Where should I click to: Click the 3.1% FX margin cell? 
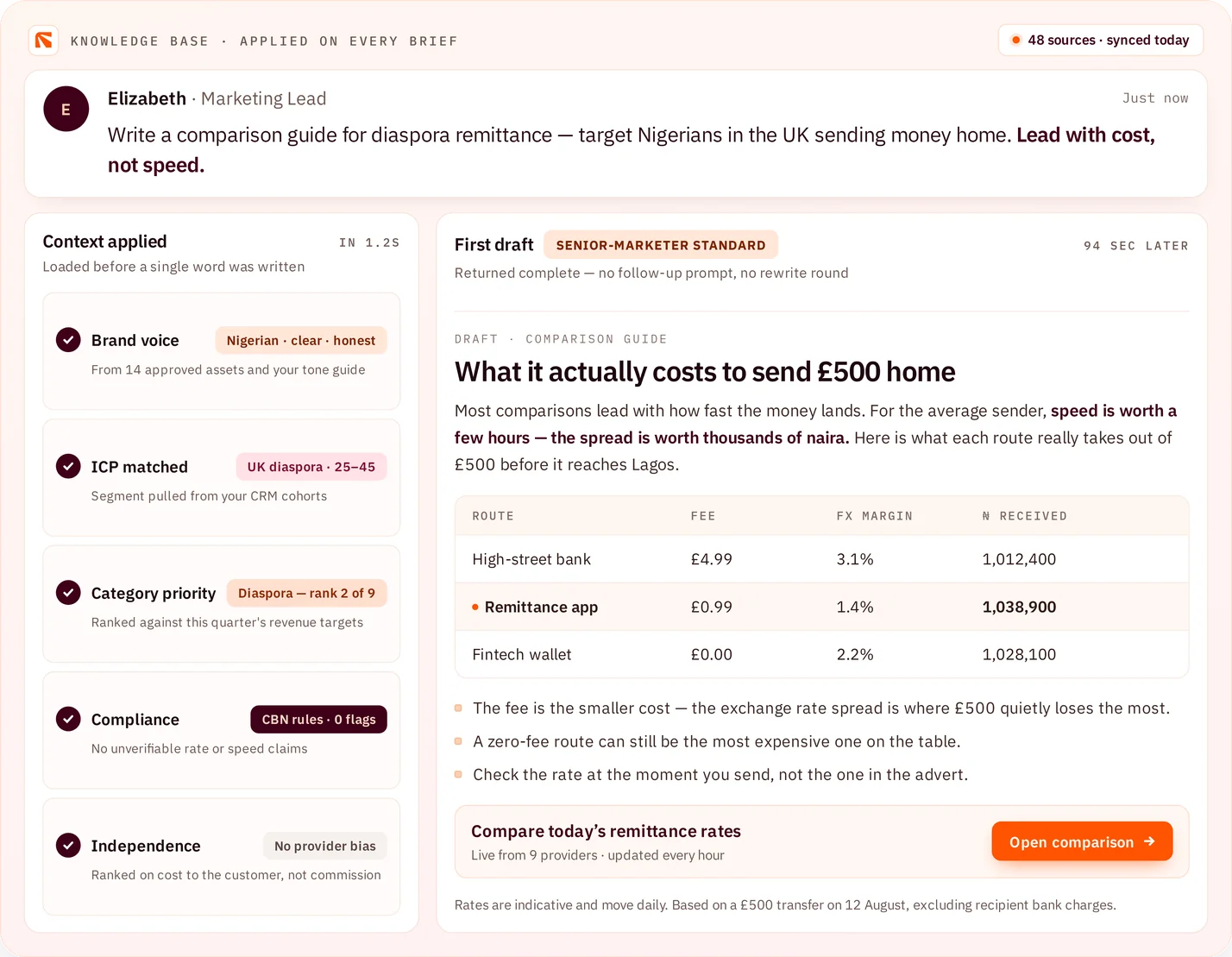(x=855, y=559)
